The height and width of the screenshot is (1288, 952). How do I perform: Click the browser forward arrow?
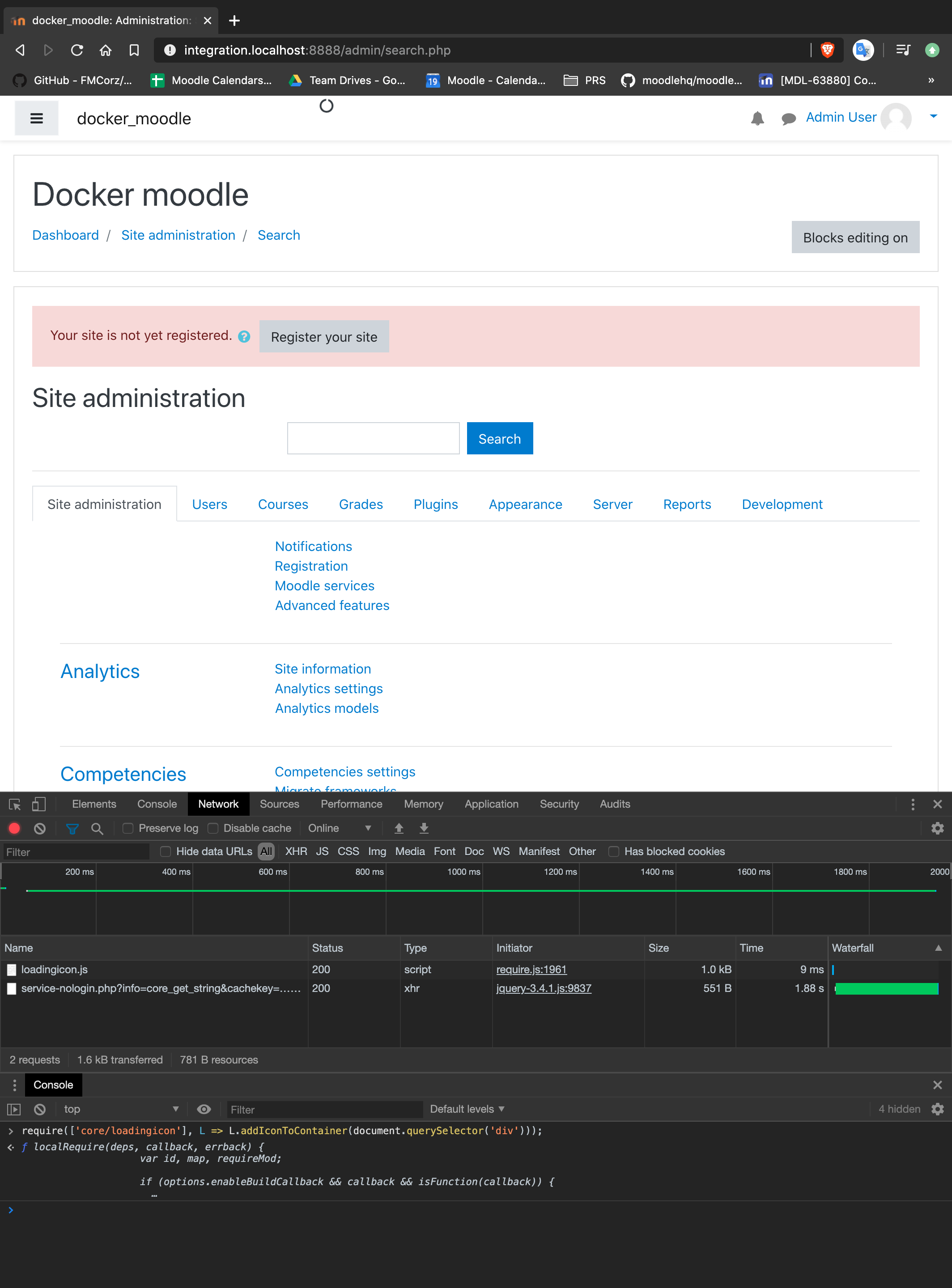(48, 50)
